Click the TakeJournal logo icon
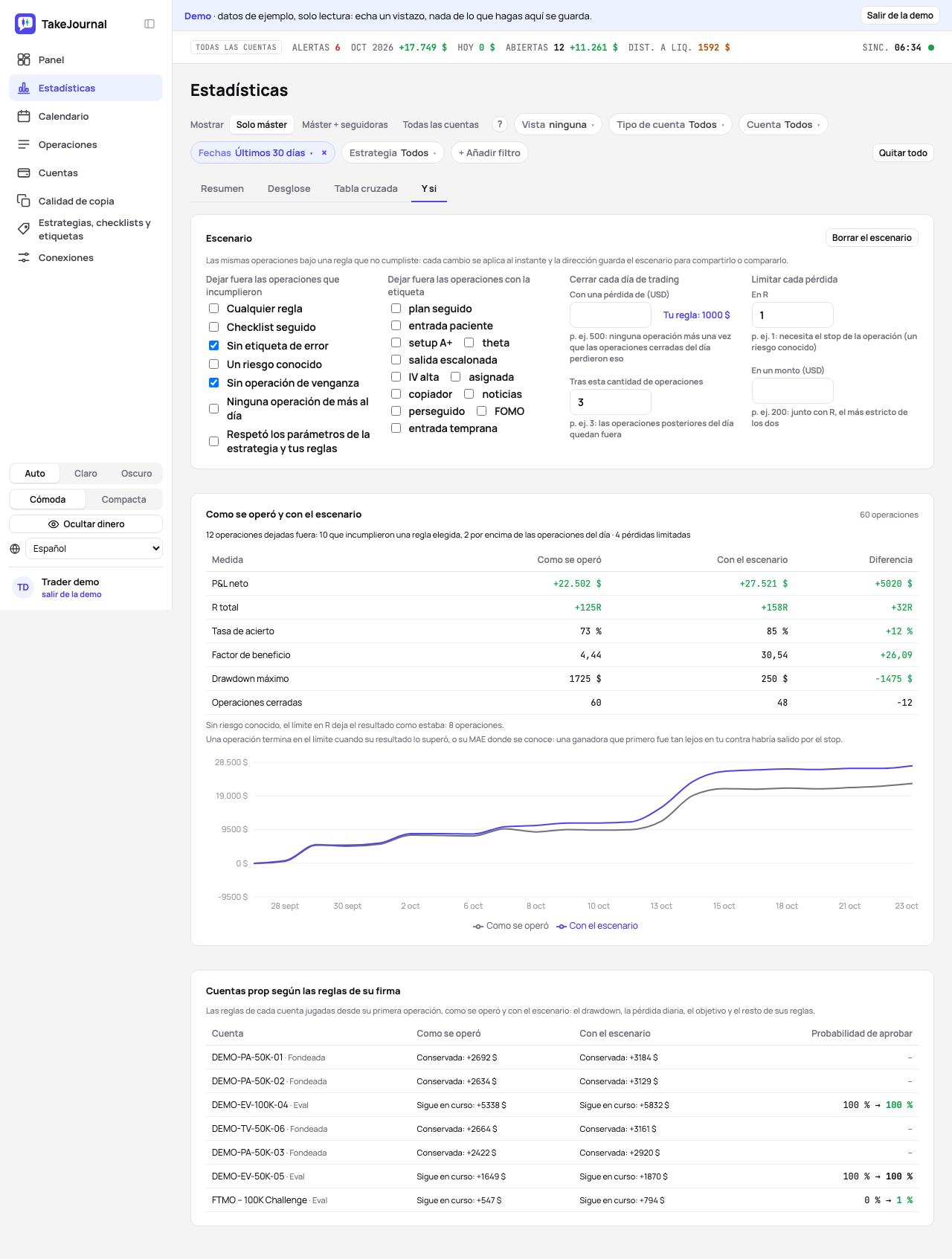952x1259 pixels. pos(25,24)
